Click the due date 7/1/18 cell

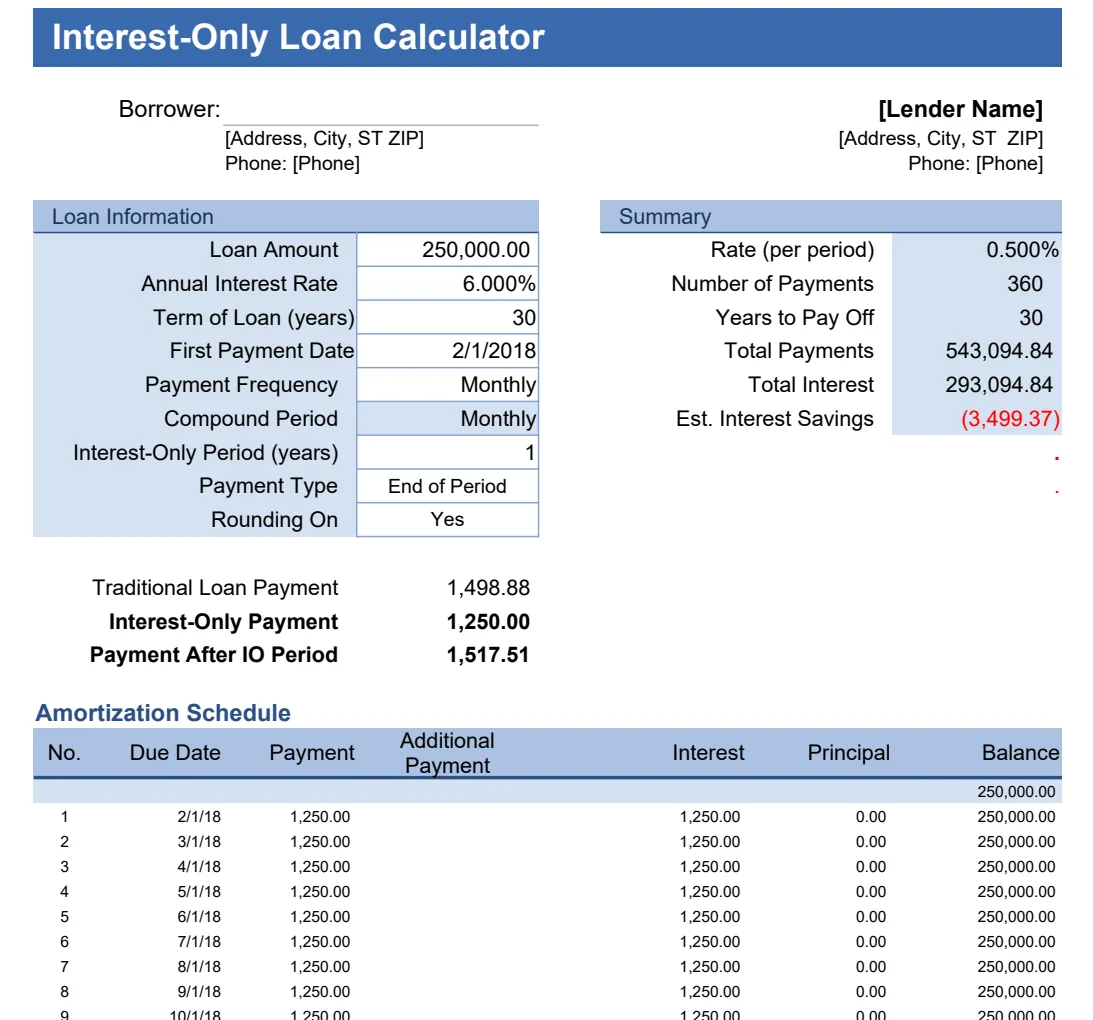click(x=199, y=942)
